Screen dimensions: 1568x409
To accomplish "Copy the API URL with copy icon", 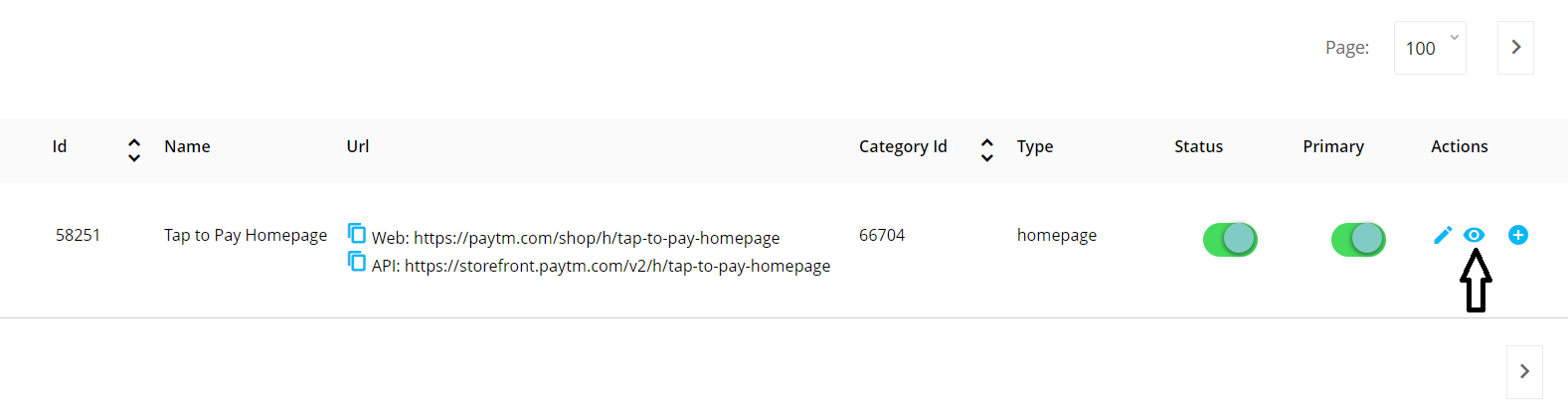I will point(356,261).
